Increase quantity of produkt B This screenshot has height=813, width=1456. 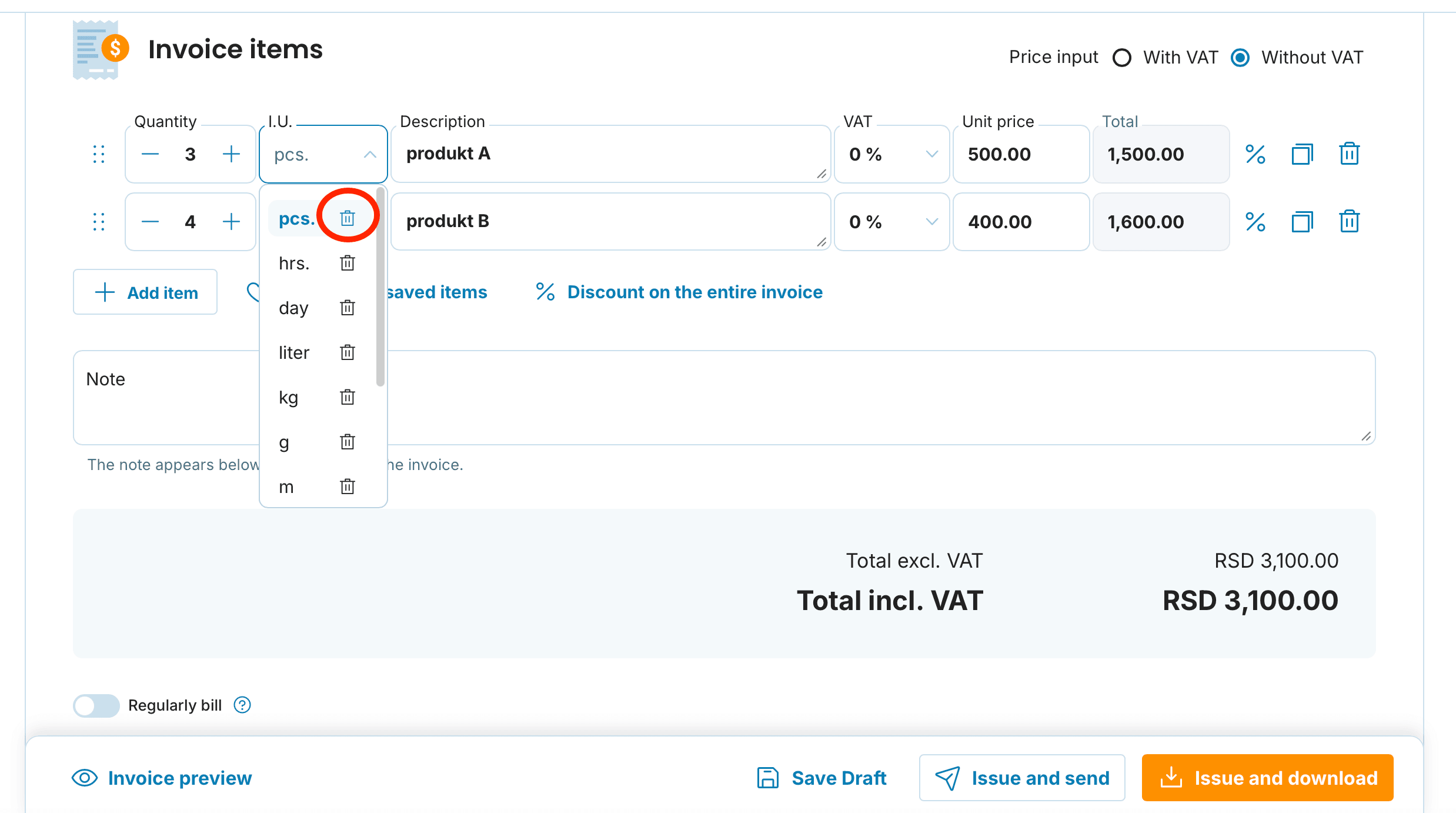[x=231, y=222]
